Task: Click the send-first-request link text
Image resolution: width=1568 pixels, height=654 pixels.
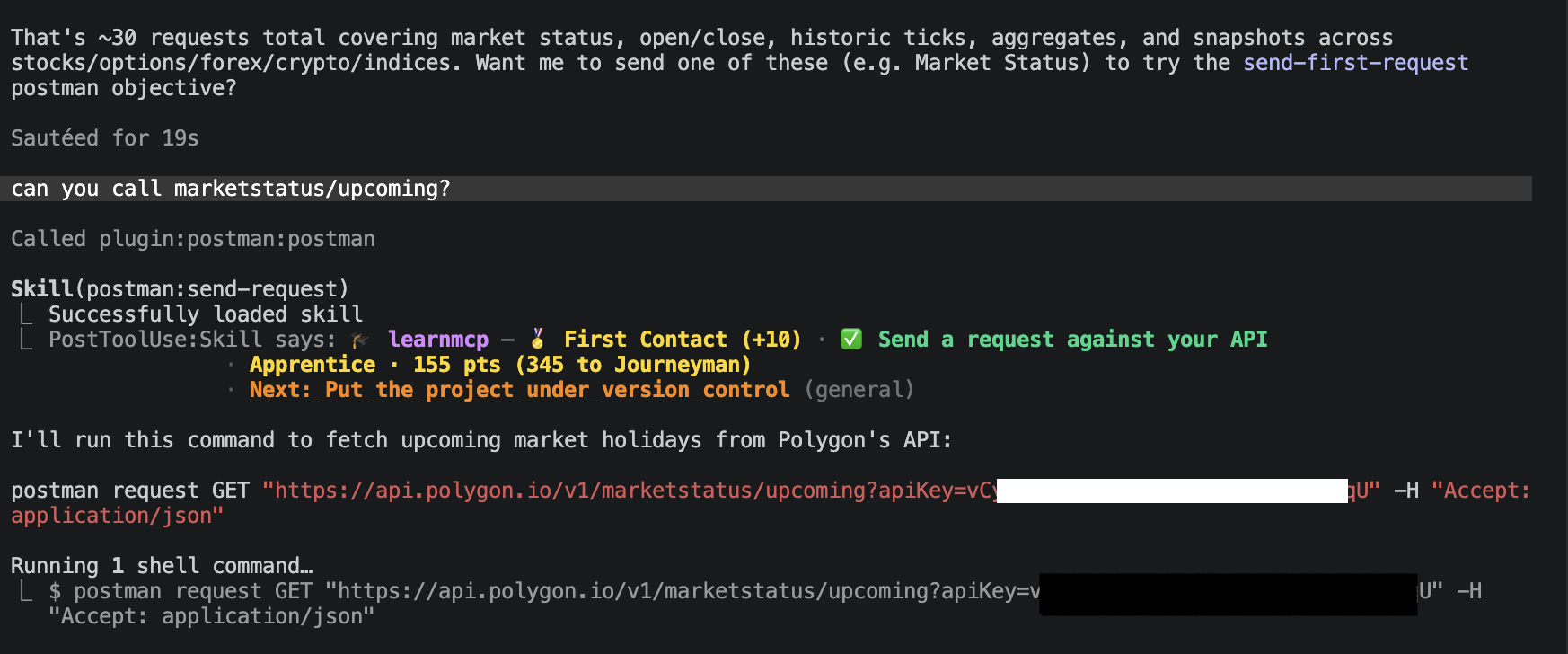Action: [x=1355, y=63]
